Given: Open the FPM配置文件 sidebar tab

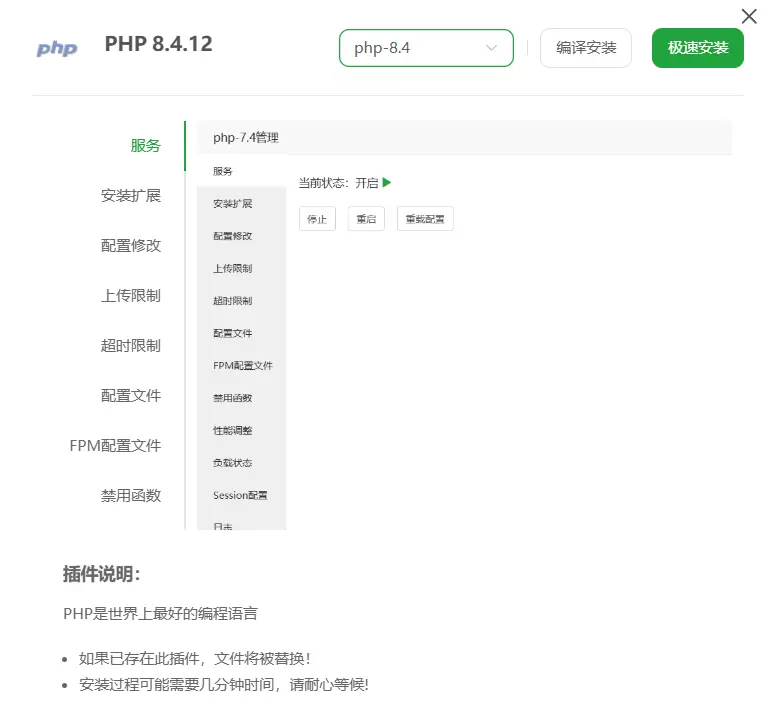Looking at the screenshot, I should (115, 445).
